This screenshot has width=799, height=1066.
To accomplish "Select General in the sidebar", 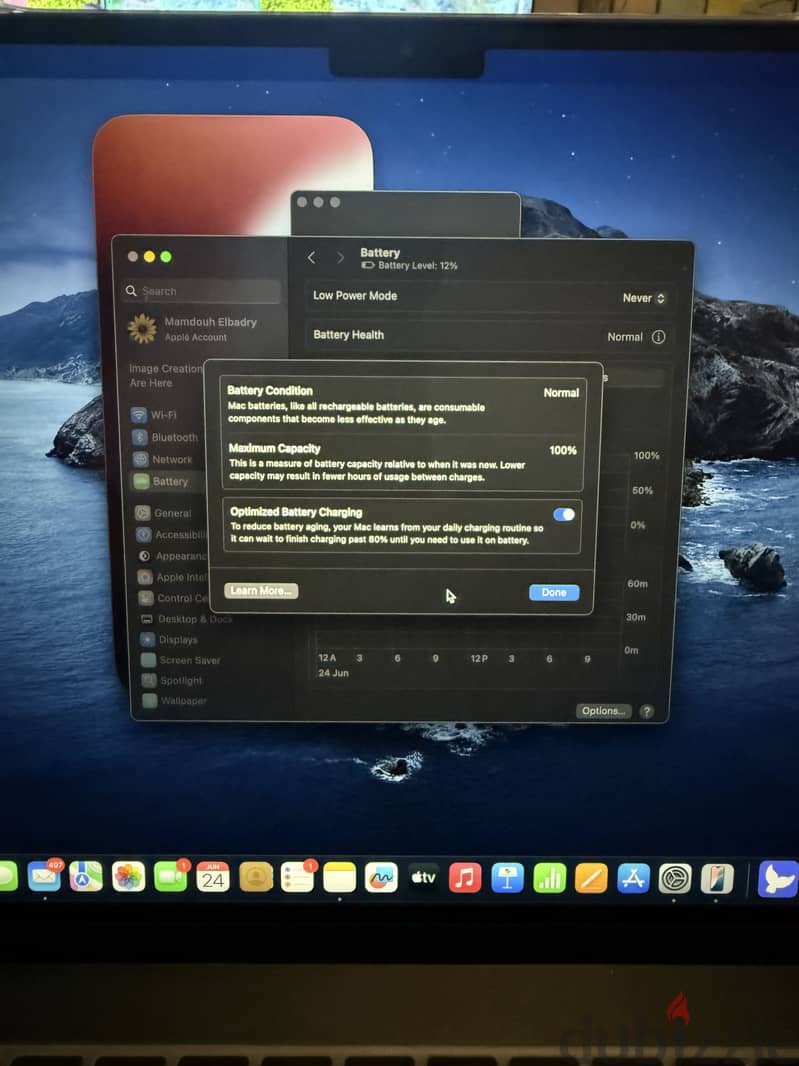I will (164, 513).
